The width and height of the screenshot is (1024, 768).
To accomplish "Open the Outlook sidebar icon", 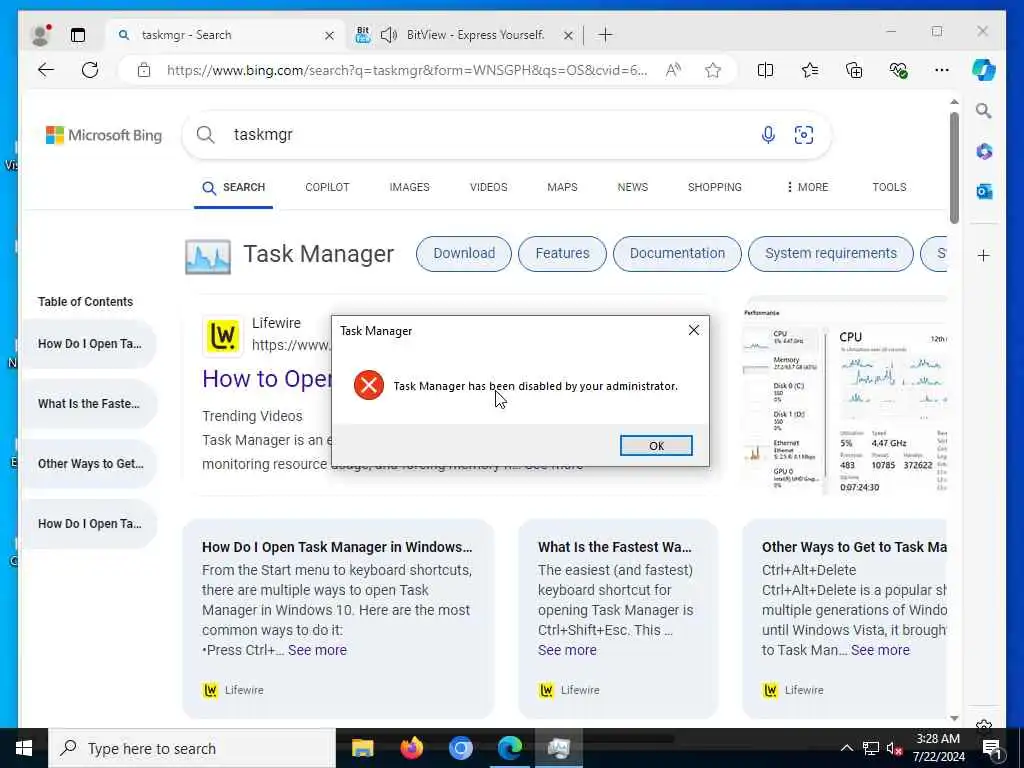I will pyautogui.click(x=984, y=191).
